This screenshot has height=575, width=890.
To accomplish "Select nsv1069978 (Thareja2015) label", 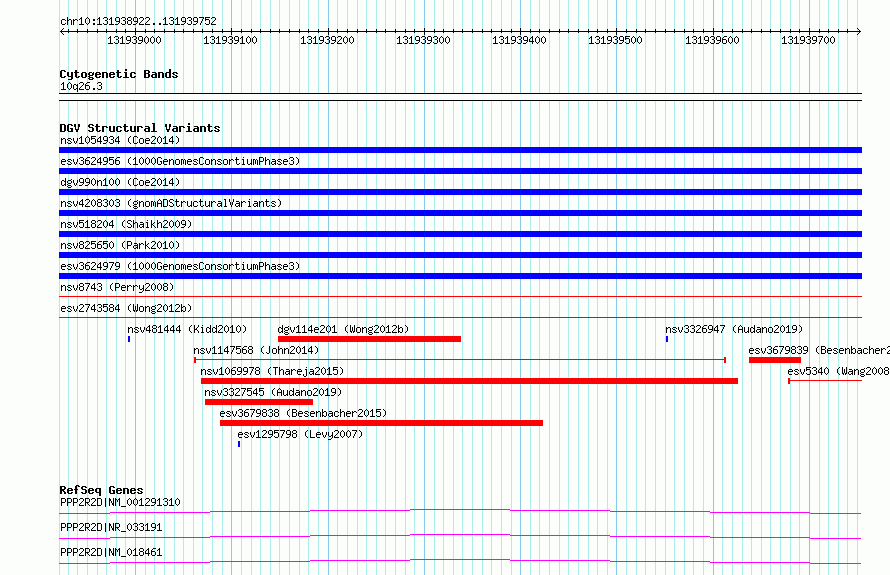I will coord(272,371).
